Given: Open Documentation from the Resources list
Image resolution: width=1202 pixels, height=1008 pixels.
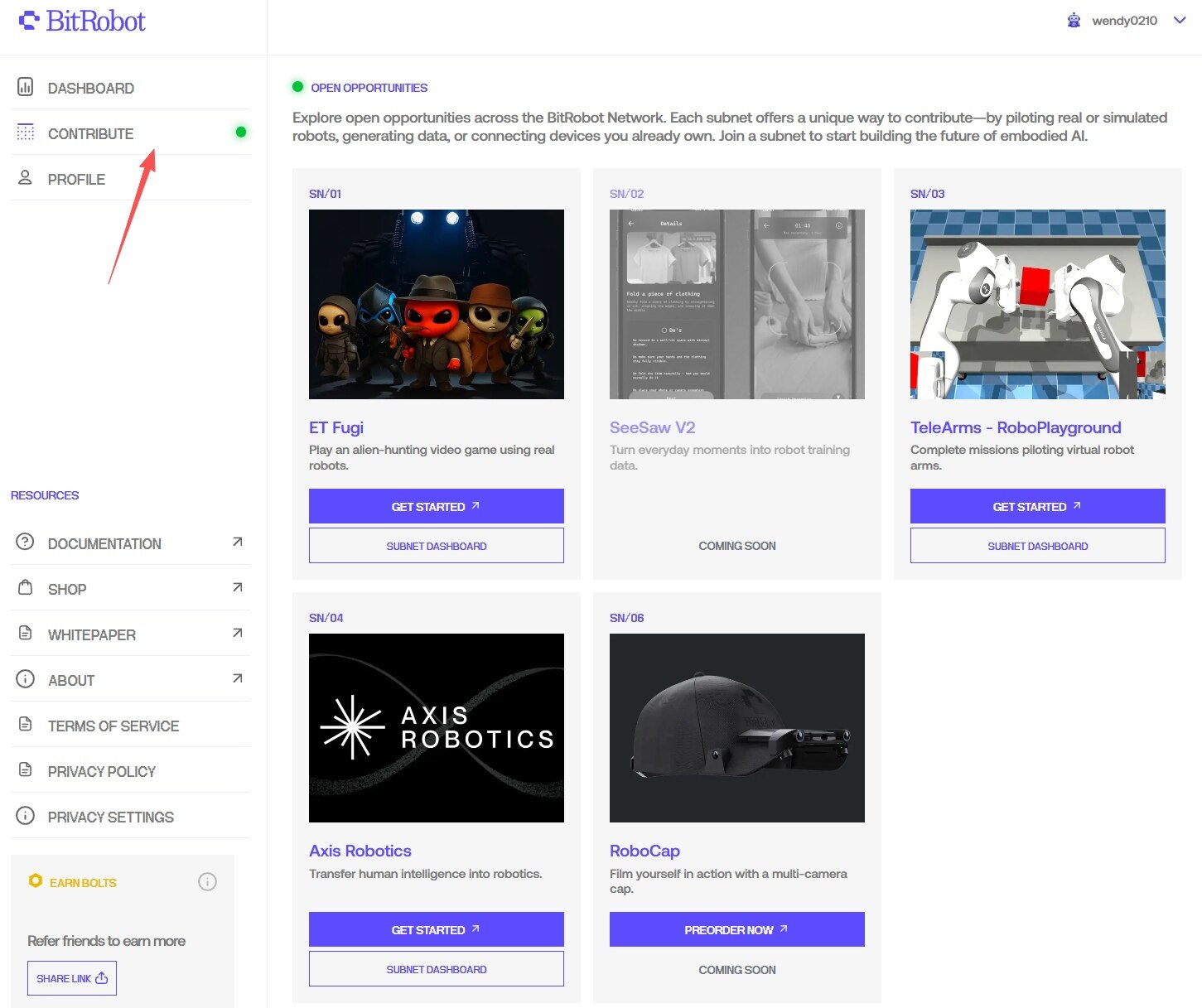Looking at the screenshot, I should click(x=130, y=543).
